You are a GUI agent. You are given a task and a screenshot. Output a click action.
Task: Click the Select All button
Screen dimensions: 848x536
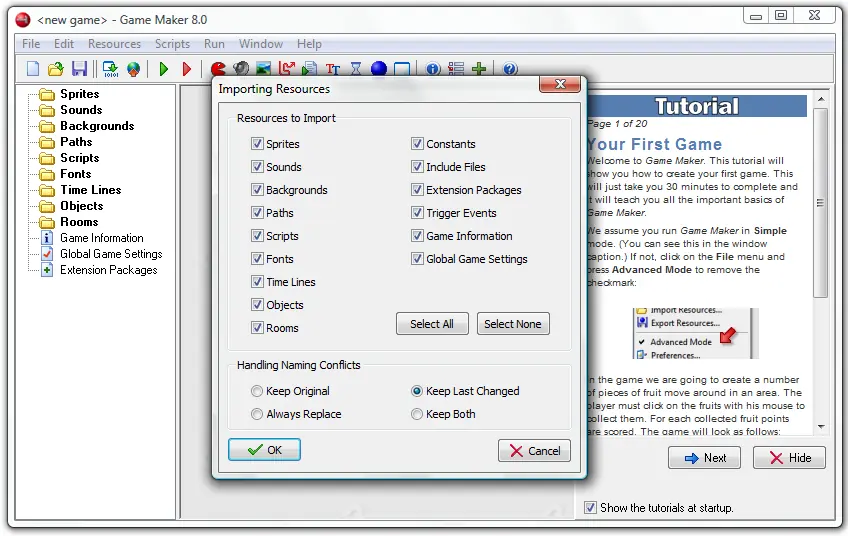[x=432, y=324]
